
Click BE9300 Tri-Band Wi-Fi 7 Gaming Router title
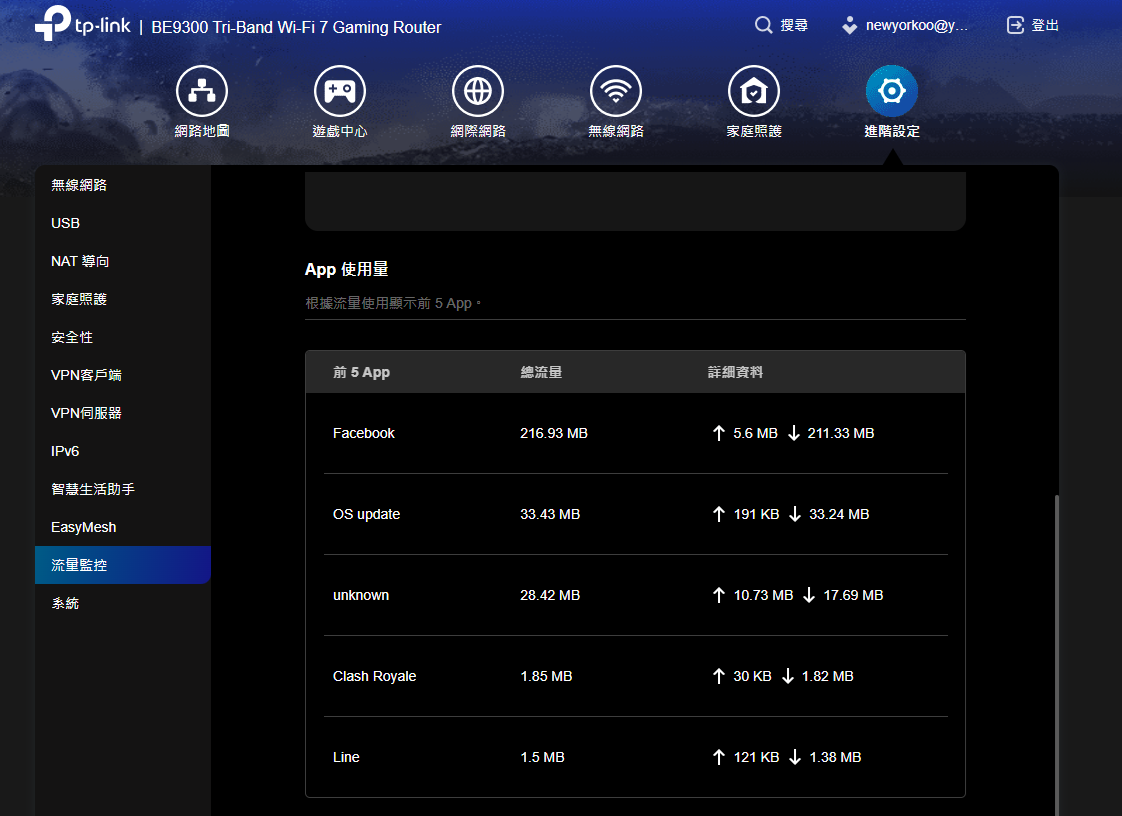[x=296, y=27]
